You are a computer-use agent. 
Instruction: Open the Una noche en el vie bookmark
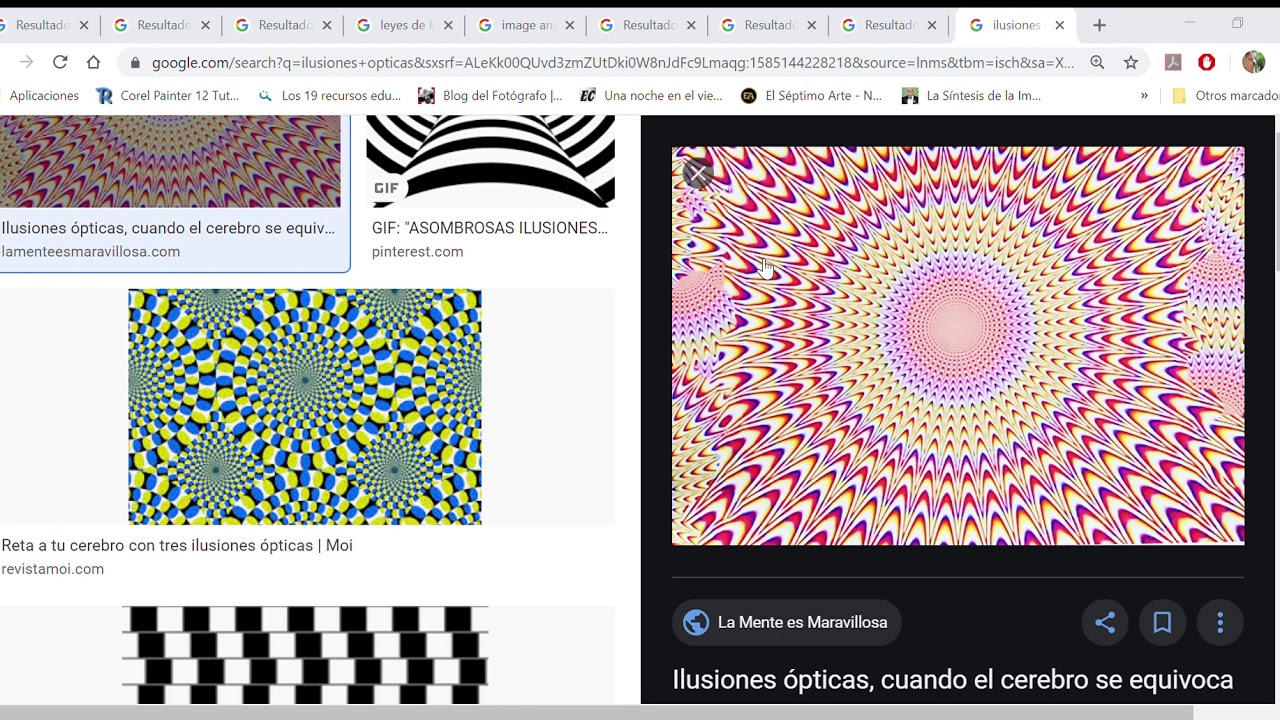click(651, 96)
